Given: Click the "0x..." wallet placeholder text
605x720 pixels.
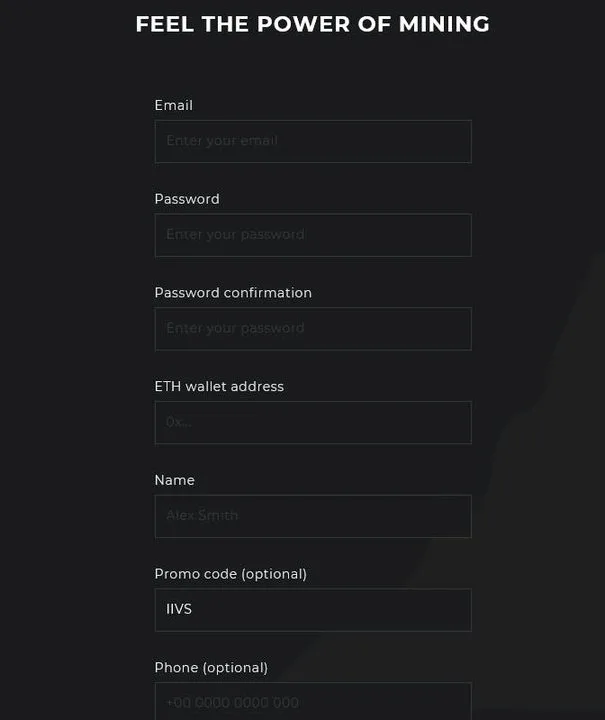Looking at the screenshot, I should click(x=178, y=422).
